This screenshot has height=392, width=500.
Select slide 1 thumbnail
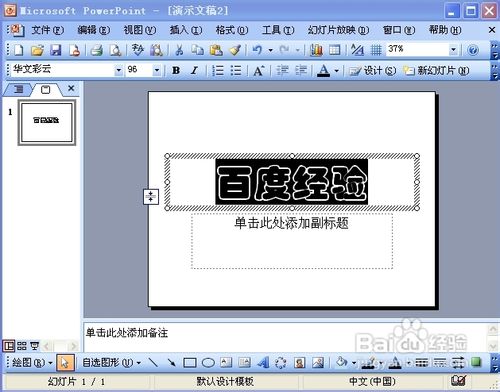47,122
